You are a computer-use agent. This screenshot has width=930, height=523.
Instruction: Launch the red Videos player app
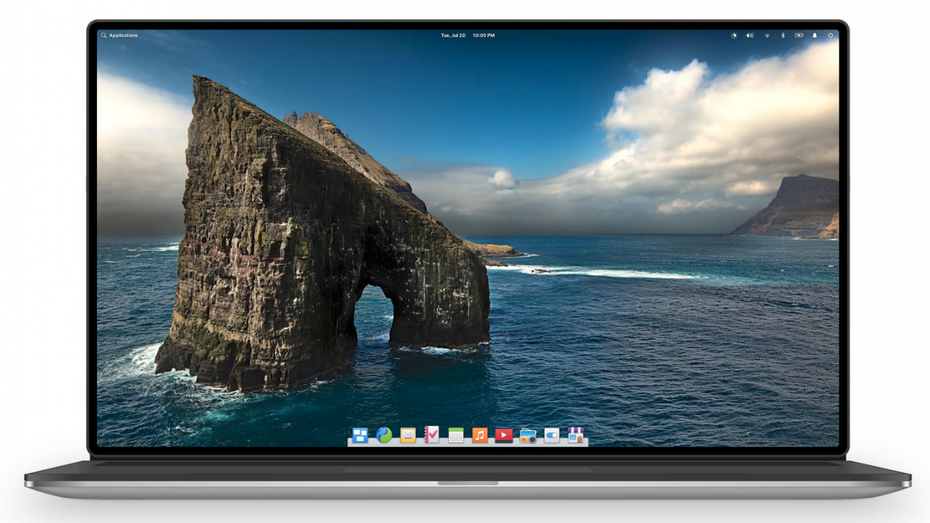[x=504, y=435]
